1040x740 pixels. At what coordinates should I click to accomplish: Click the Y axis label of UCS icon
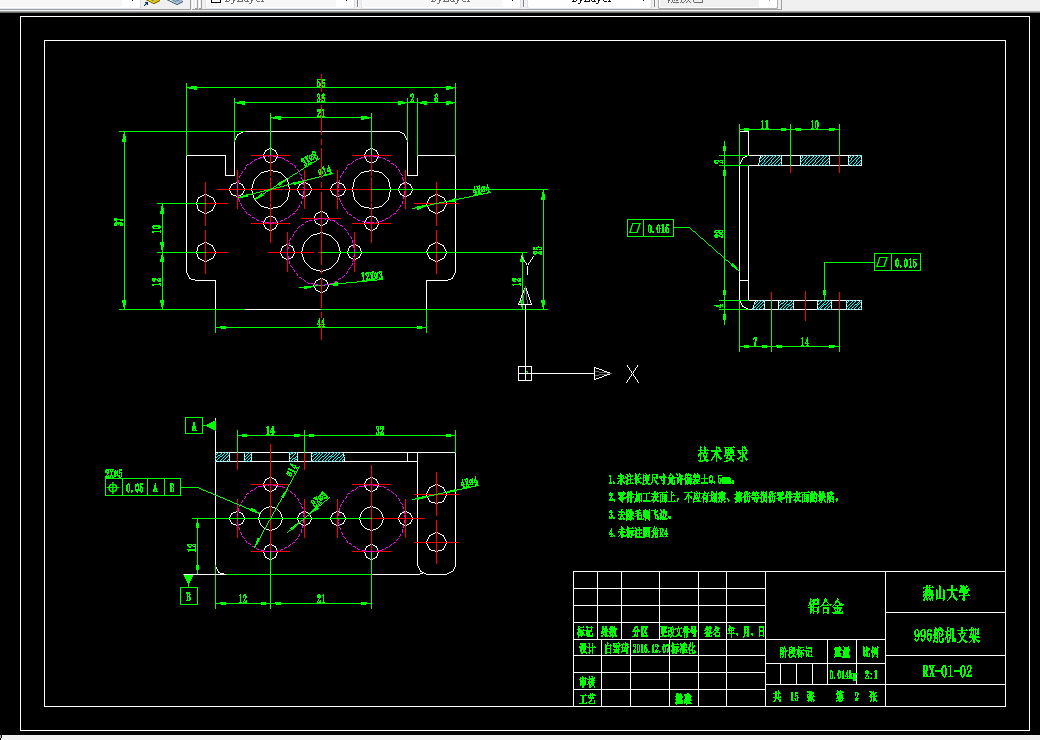pos(527,267)
